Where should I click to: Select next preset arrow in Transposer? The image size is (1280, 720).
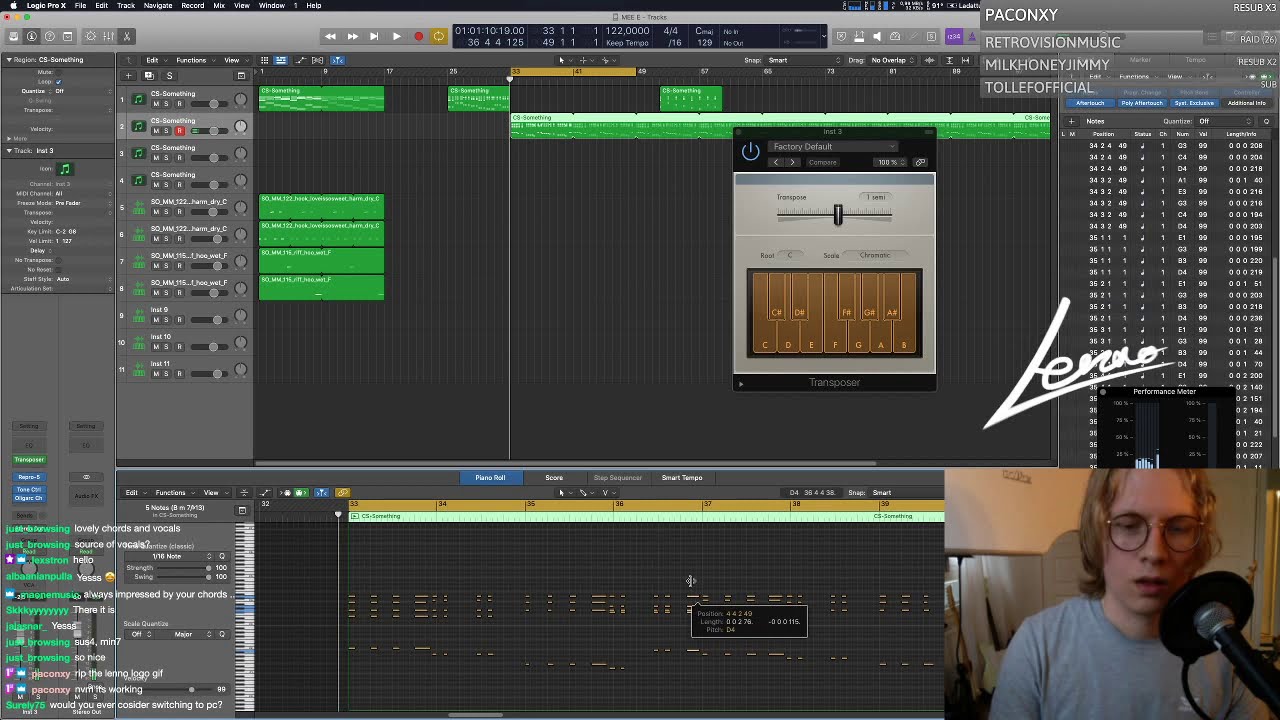pos(792,162)
